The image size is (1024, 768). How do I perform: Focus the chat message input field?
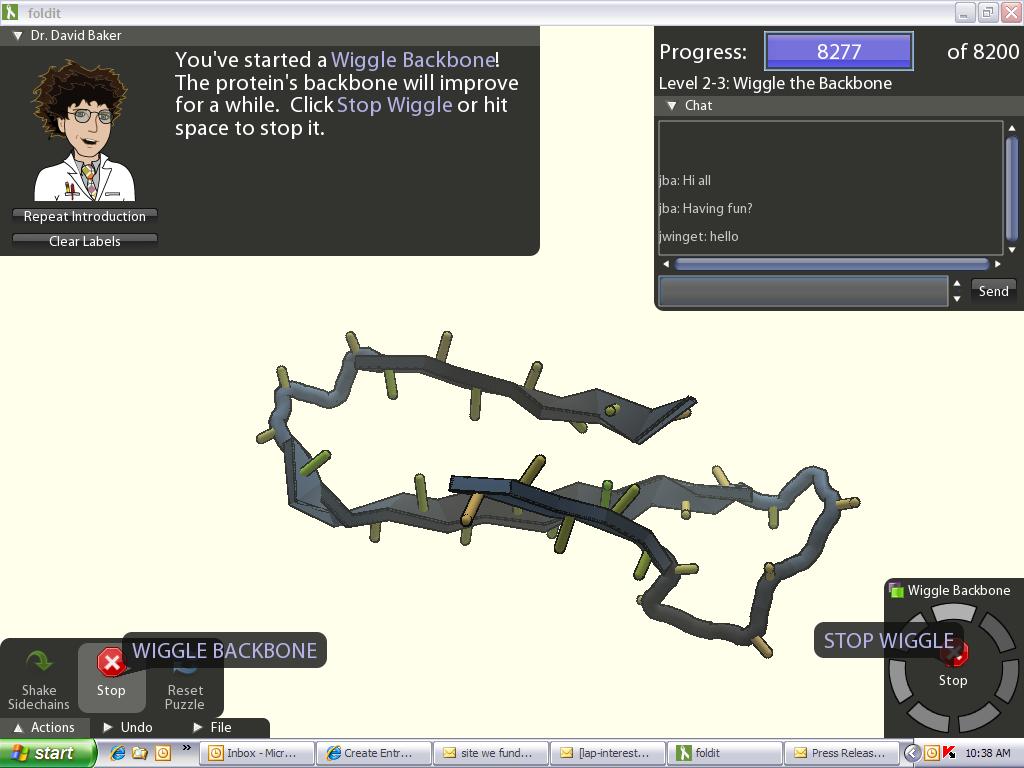[x=802, y=291]
